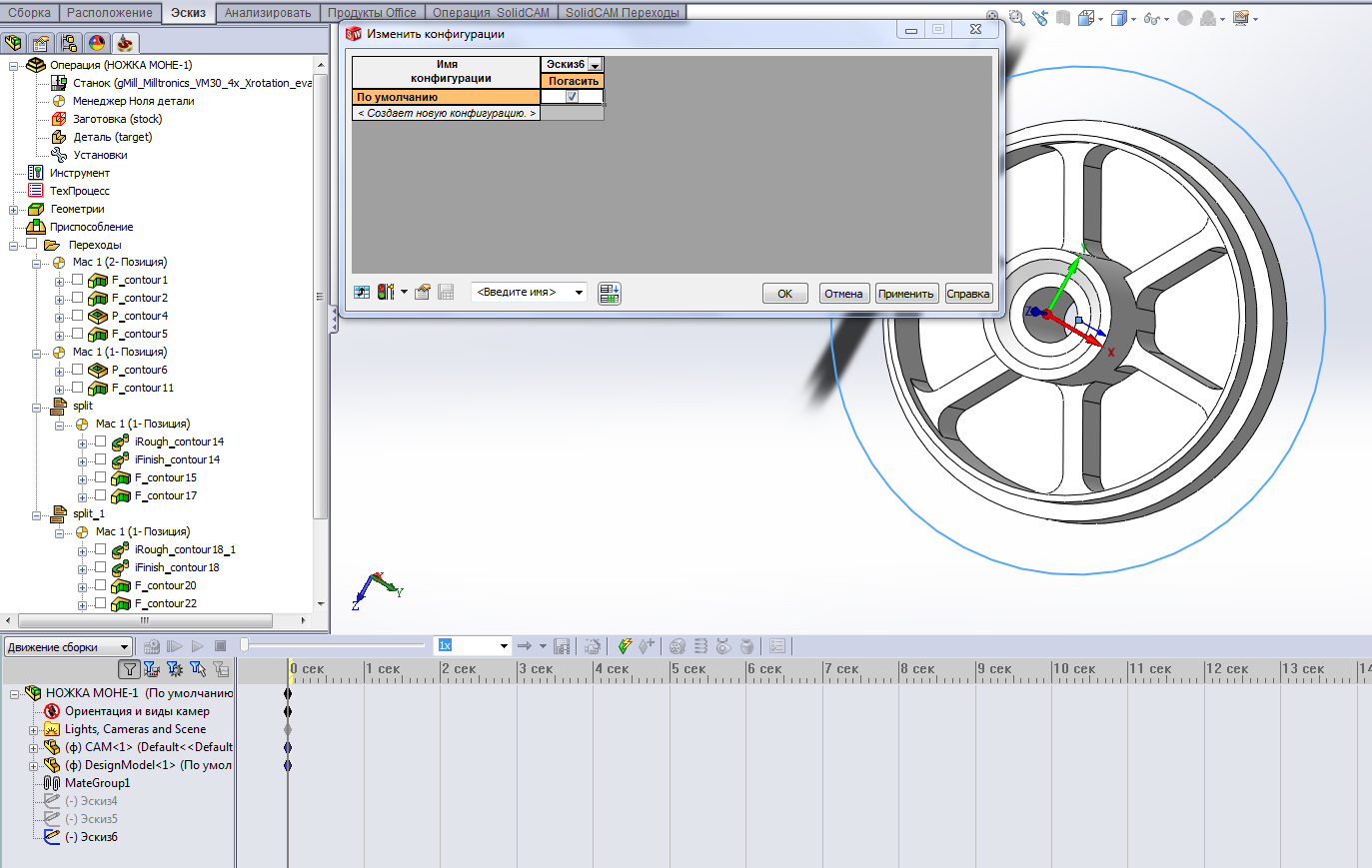Click the Zoom to Area magnifier icon
This screenshot has height=868, width=1372.
tap(1016, 18)
